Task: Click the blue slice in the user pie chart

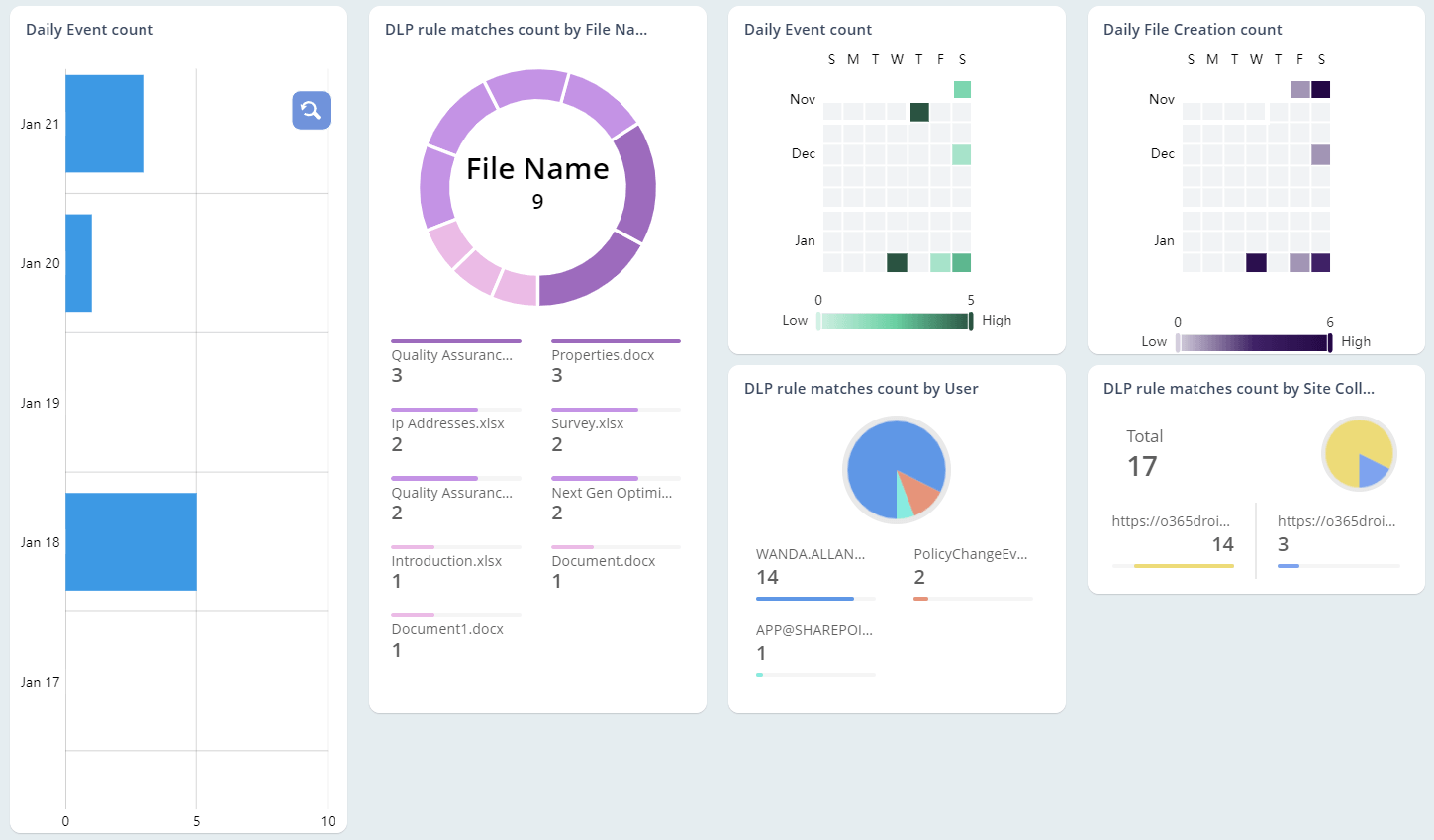Action: click(881, 455)
